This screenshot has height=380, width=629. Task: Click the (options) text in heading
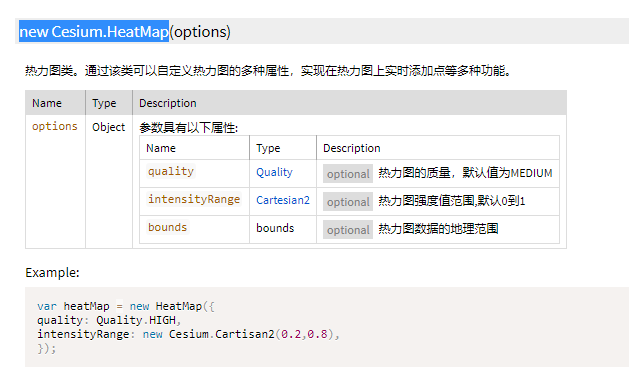pyautogui.click(x=200, y=32)
